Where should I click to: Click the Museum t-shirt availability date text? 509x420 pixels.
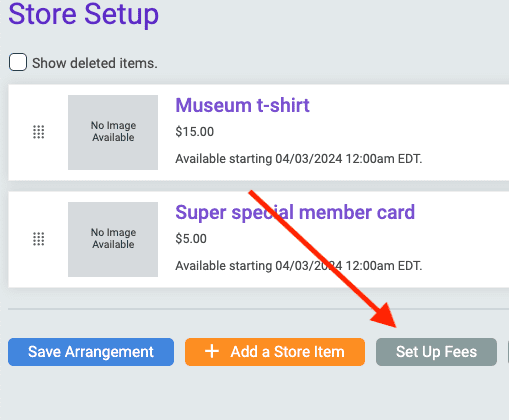pyautogui.click(x=299, y=159)
